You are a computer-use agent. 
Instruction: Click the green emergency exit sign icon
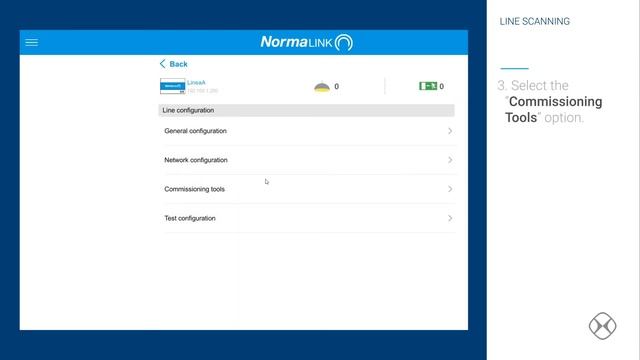pyautogui.click(x=428, y=86)
